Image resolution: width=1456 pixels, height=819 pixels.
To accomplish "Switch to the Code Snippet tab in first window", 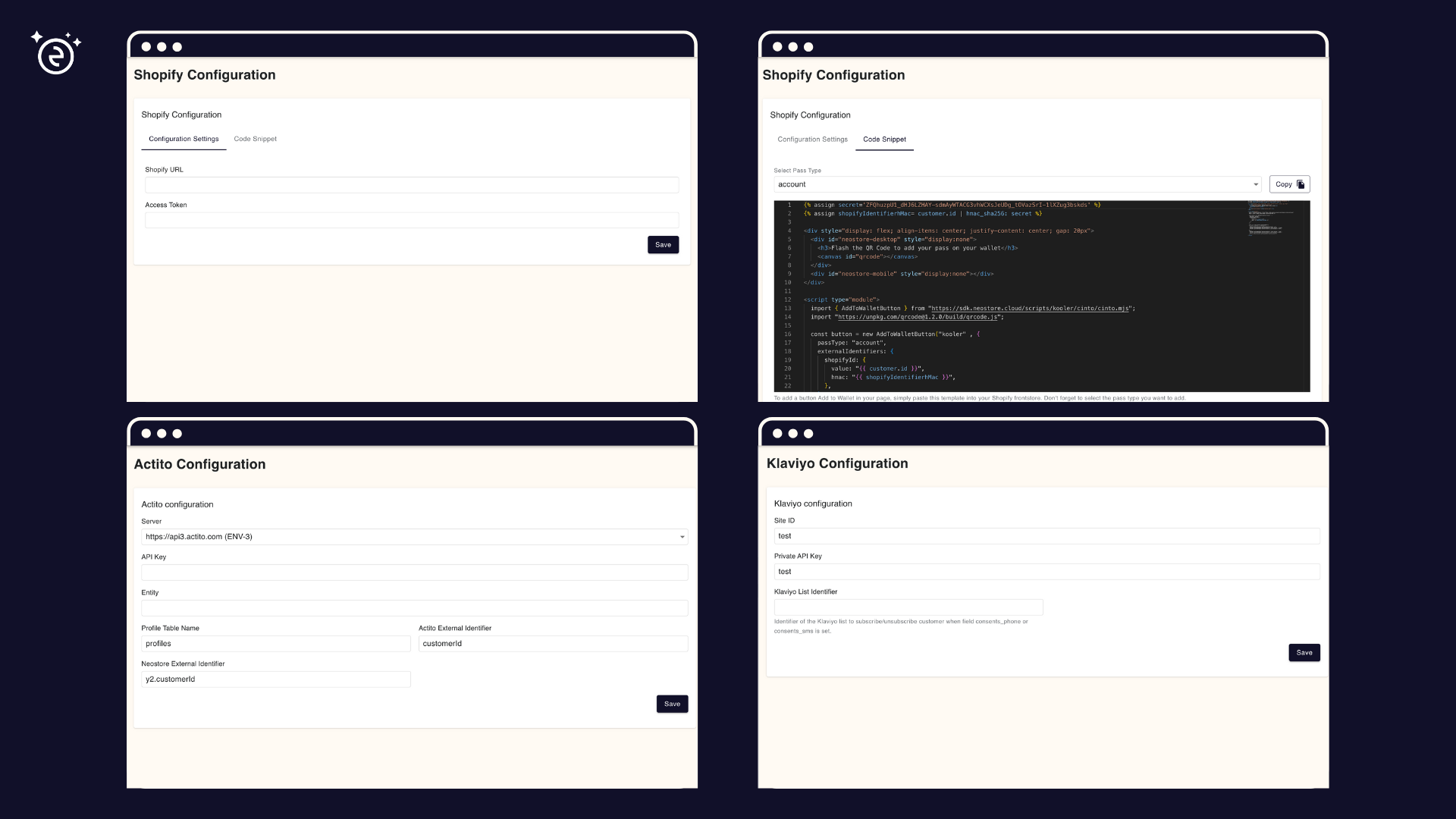I will point(255,139).
